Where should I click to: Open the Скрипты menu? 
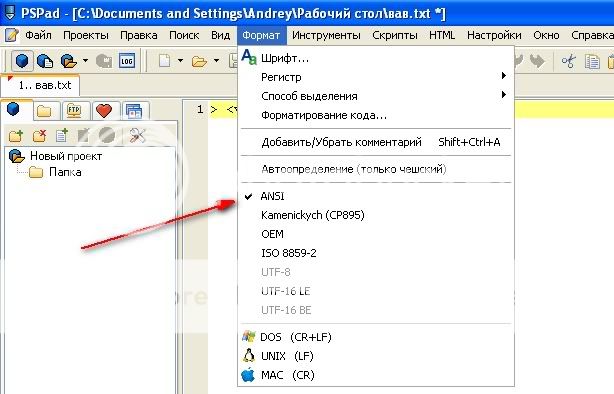(x=395, y=35)
